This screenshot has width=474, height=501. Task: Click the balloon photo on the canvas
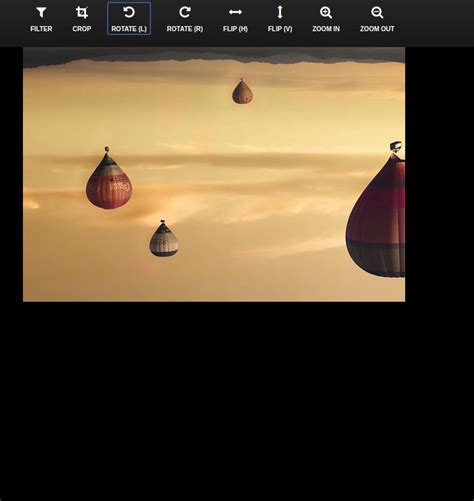click(214, 174)
